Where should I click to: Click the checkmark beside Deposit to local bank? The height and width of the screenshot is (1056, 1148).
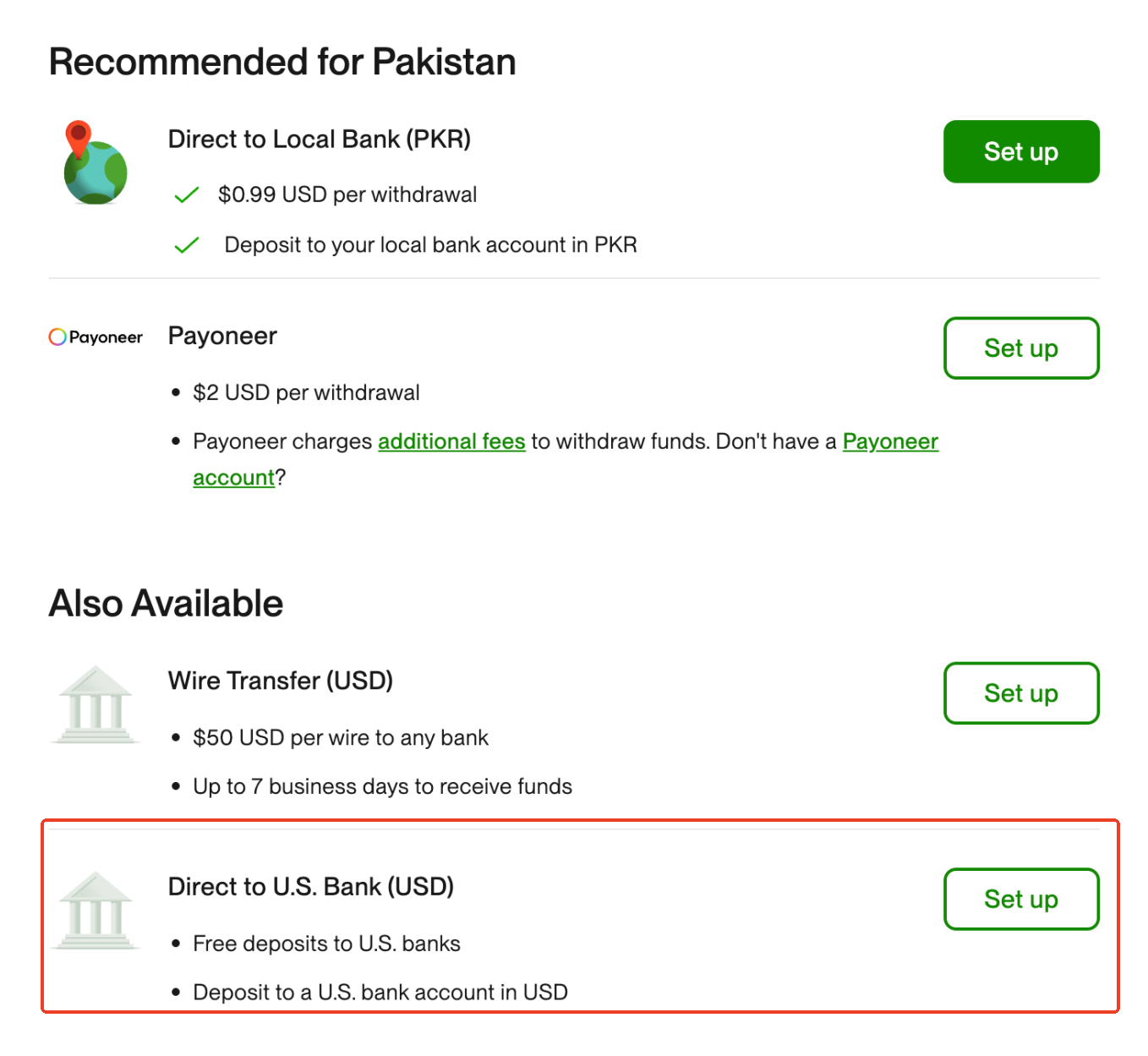click(186, 245)
